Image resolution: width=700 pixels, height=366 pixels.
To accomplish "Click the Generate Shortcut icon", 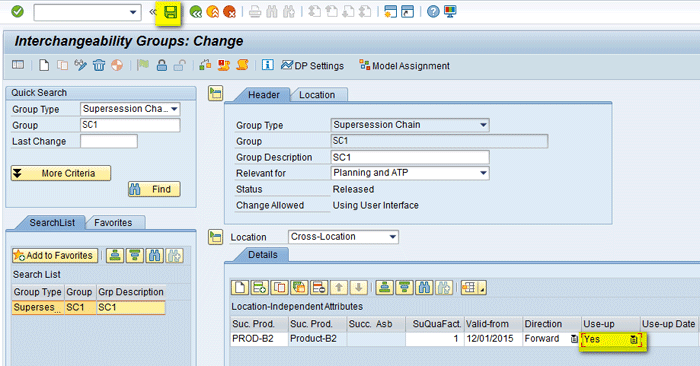I will click(x=408, y=12).
